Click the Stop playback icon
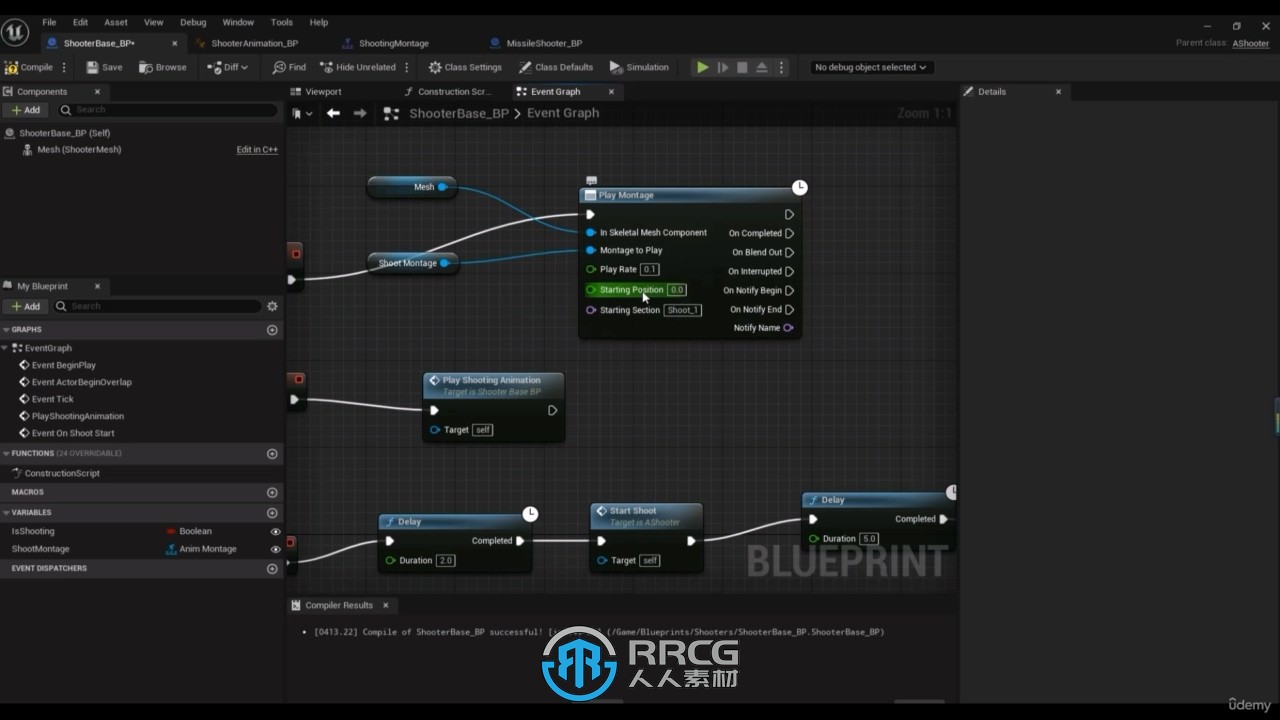 point(742,67)
